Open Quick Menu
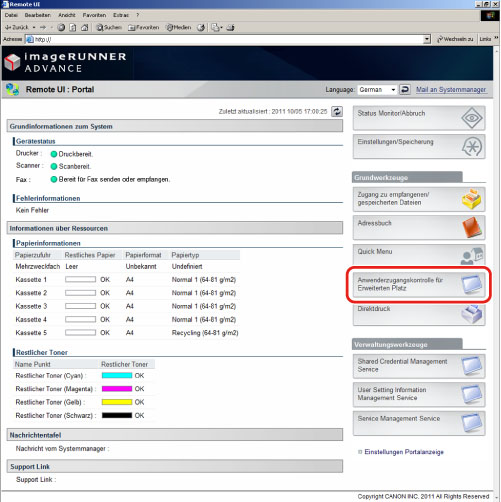This screenshot has height=502, width=501. click(x=419, y=256)
